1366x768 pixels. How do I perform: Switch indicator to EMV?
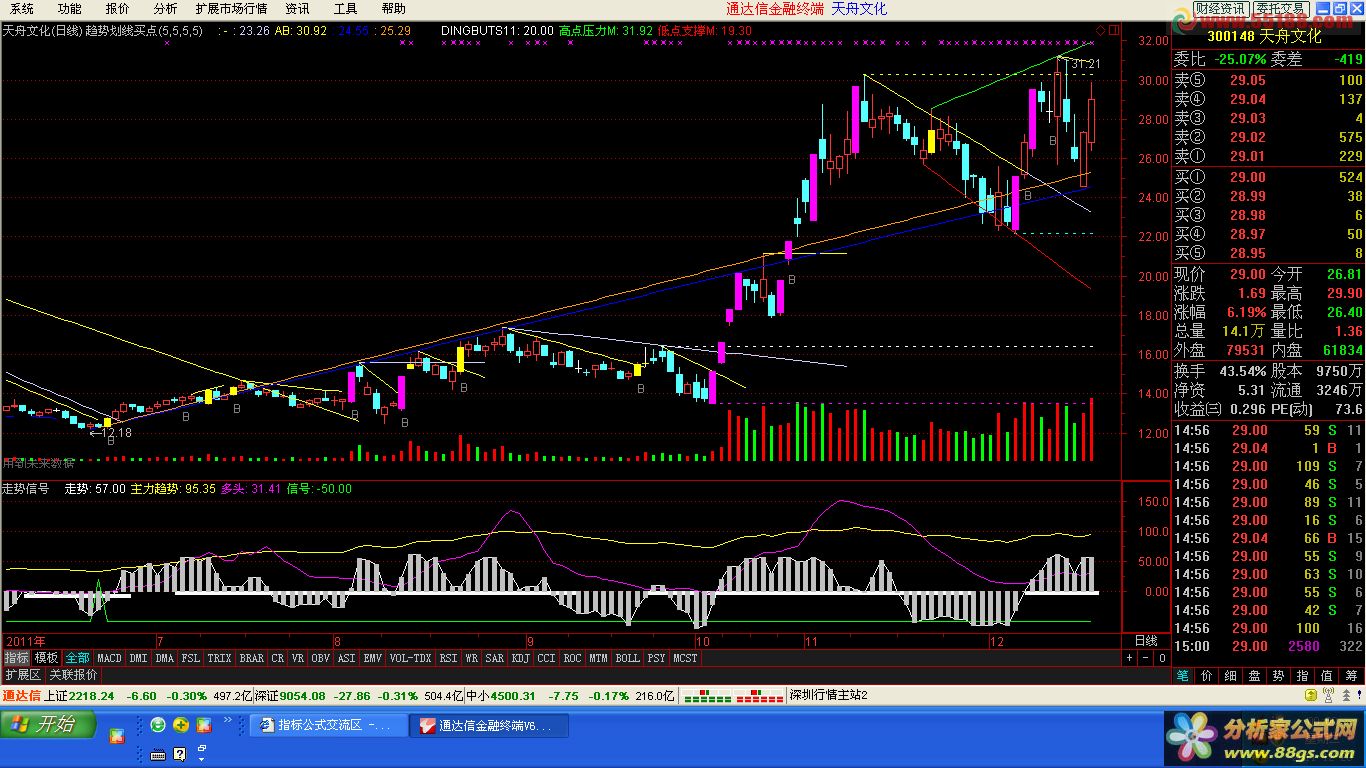click(373, 658)
